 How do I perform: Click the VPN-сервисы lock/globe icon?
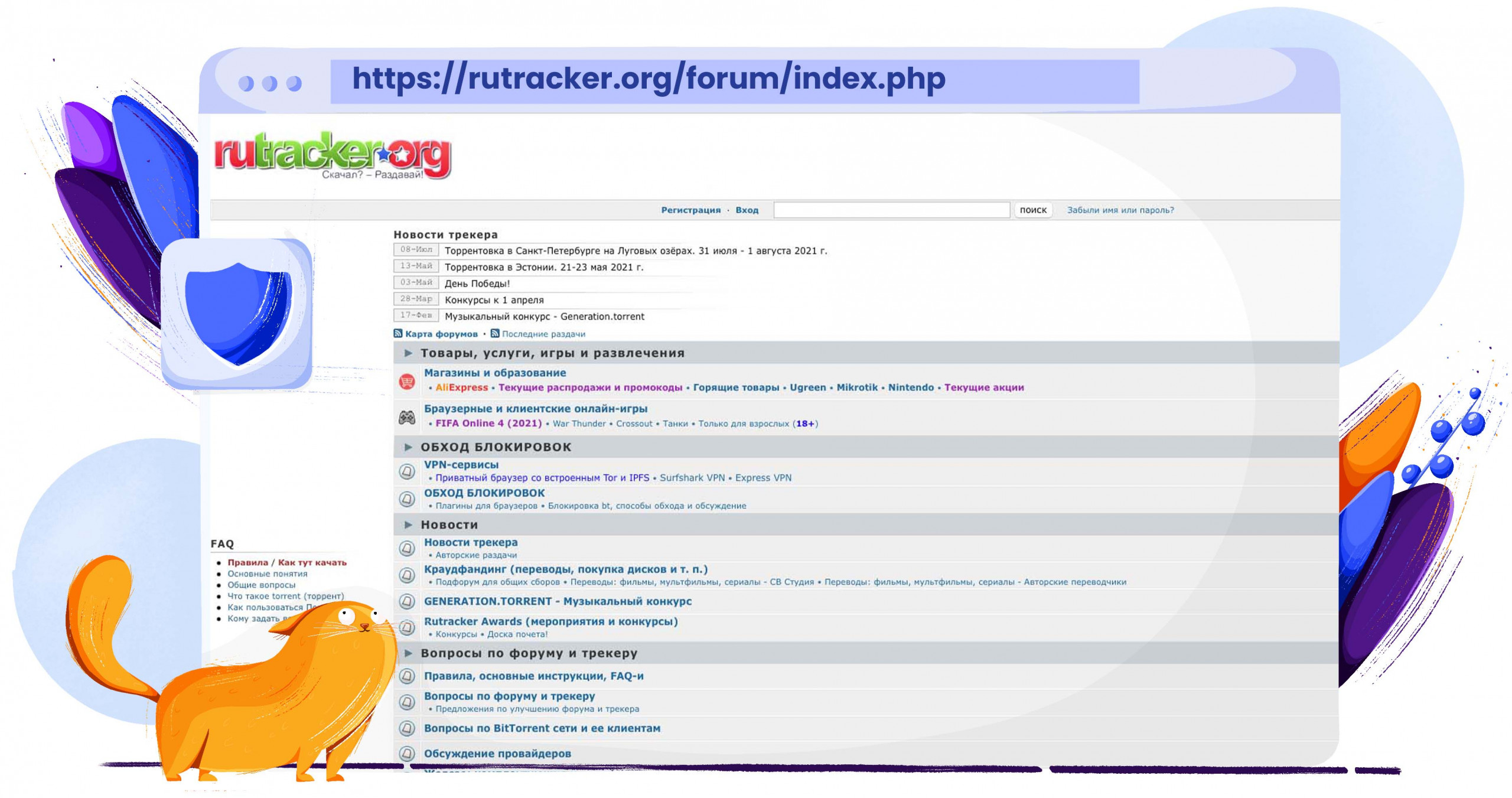pos(408,472)
